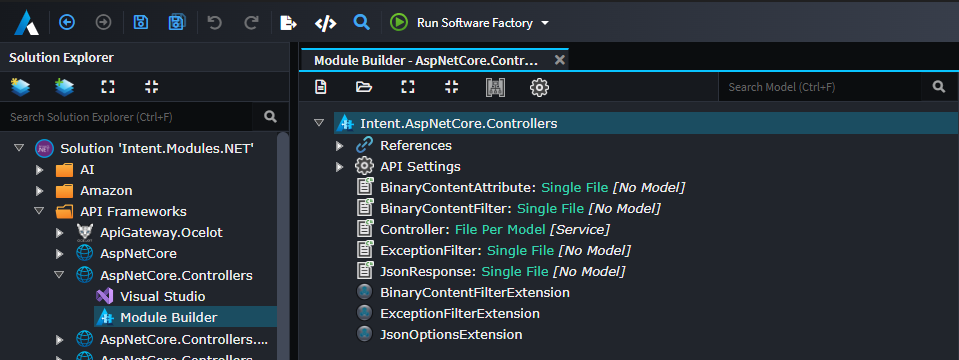Viewport: 959px width, 360px height.
Task: Click first stacked layers icon in Solution Explorer
Action: click(x=20, y=87)
